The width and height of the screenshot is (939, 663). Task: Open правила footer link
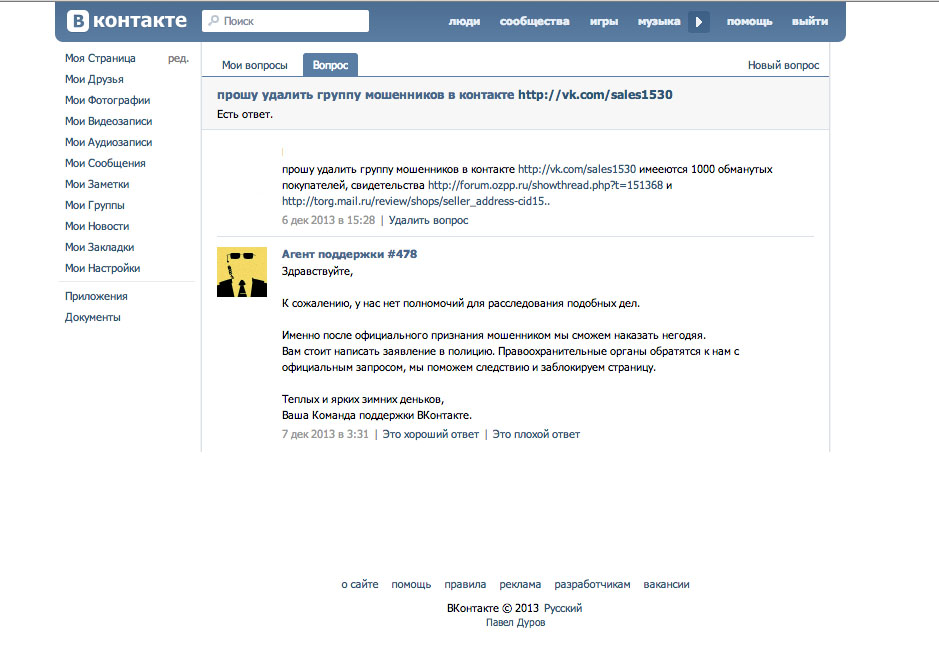click(465, 584)
